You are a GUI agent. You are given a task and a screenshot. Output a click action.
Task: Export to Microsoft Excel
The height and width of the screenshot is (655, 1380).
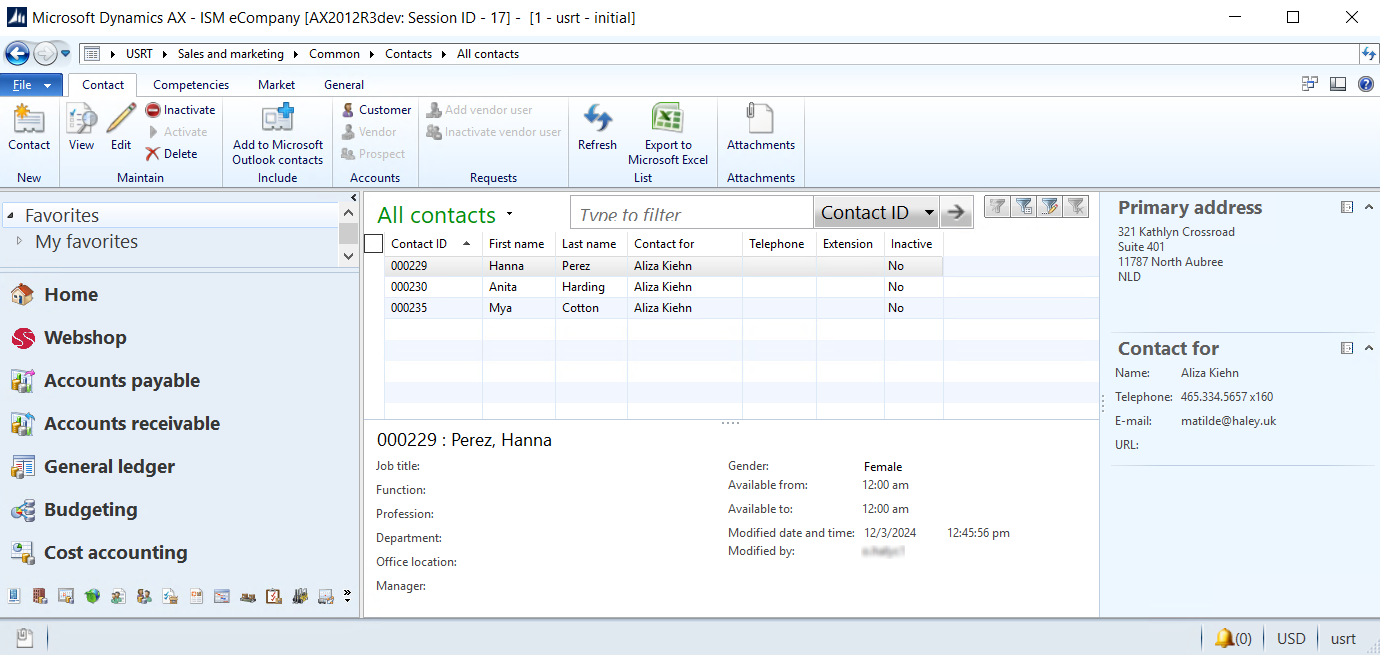click(668, 135)
